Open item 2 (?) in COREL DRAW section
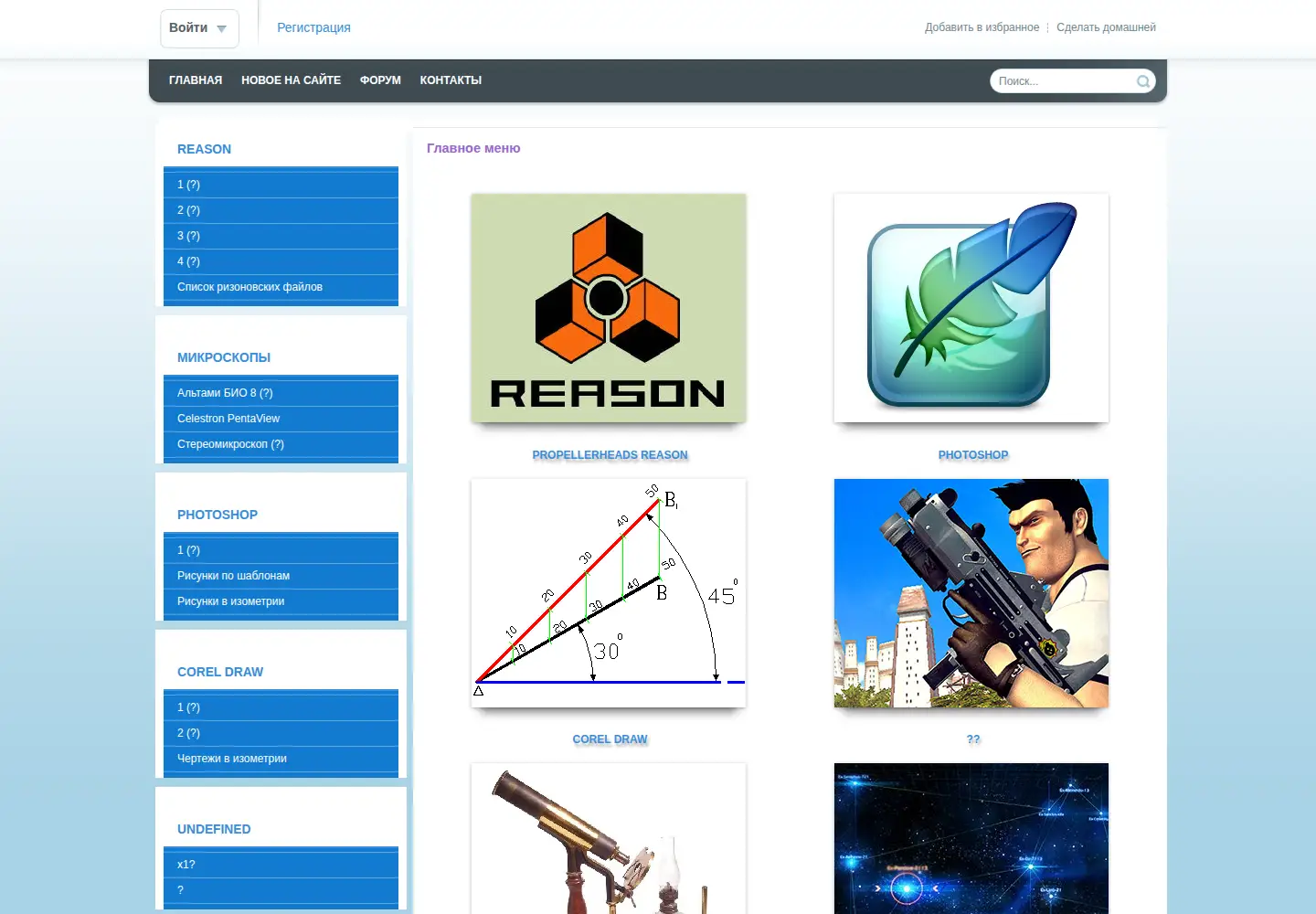This screenshot has width=1316, height=914. point(281,733)
